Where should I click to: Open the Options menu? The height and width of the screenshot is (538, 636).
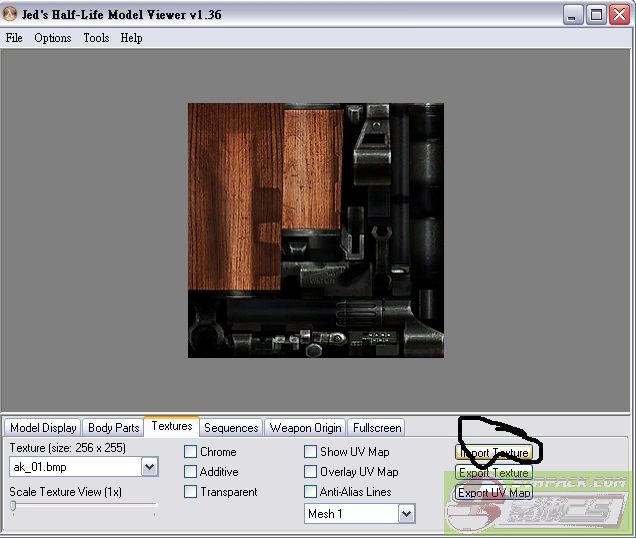[x=53, y=38]
